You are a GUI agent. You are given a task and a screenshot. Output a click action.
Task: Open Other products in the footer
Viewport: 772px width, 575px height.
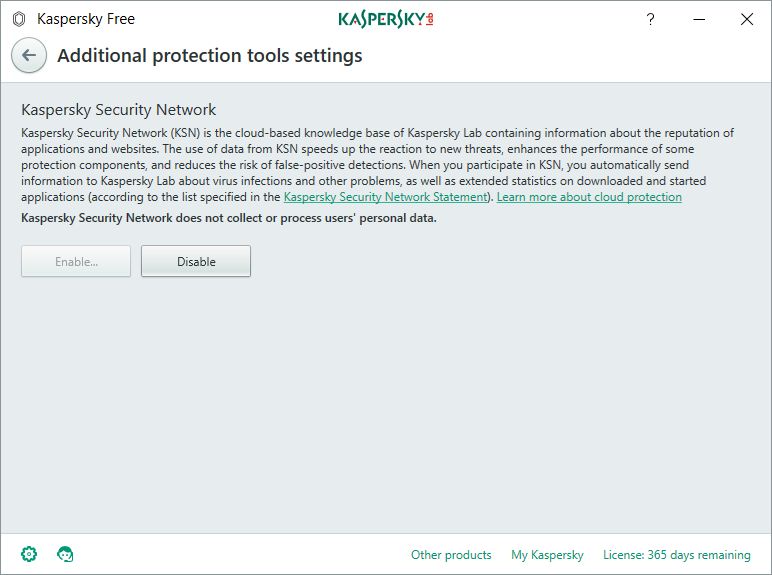click(451, 555)
